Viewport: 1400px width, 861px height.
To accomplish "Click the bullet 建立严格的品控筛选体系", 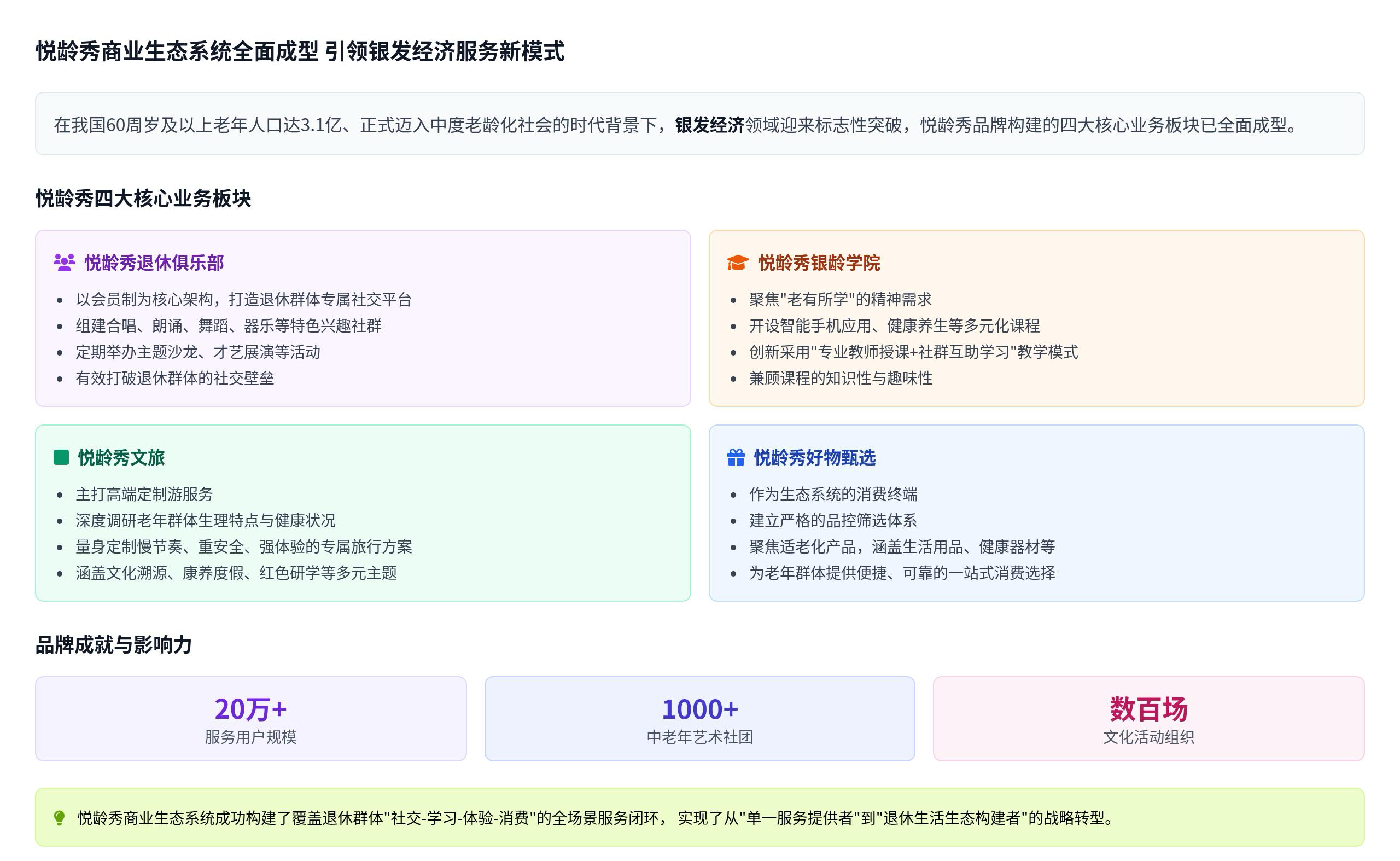I will [832, 520].
